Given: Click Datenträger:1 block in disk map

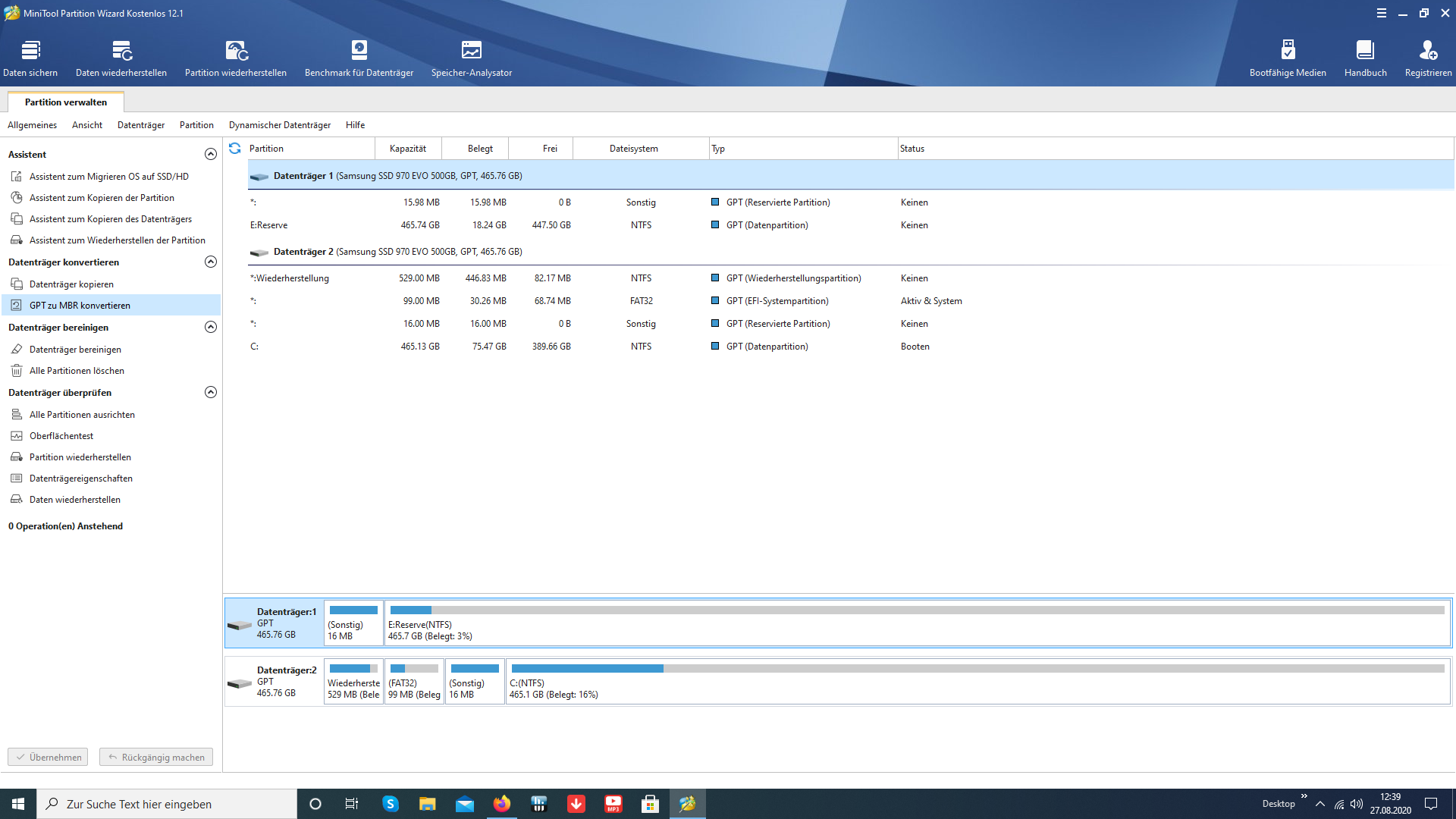Looking at the screenshot, I should pyautogui.click(x=275, y=623).
